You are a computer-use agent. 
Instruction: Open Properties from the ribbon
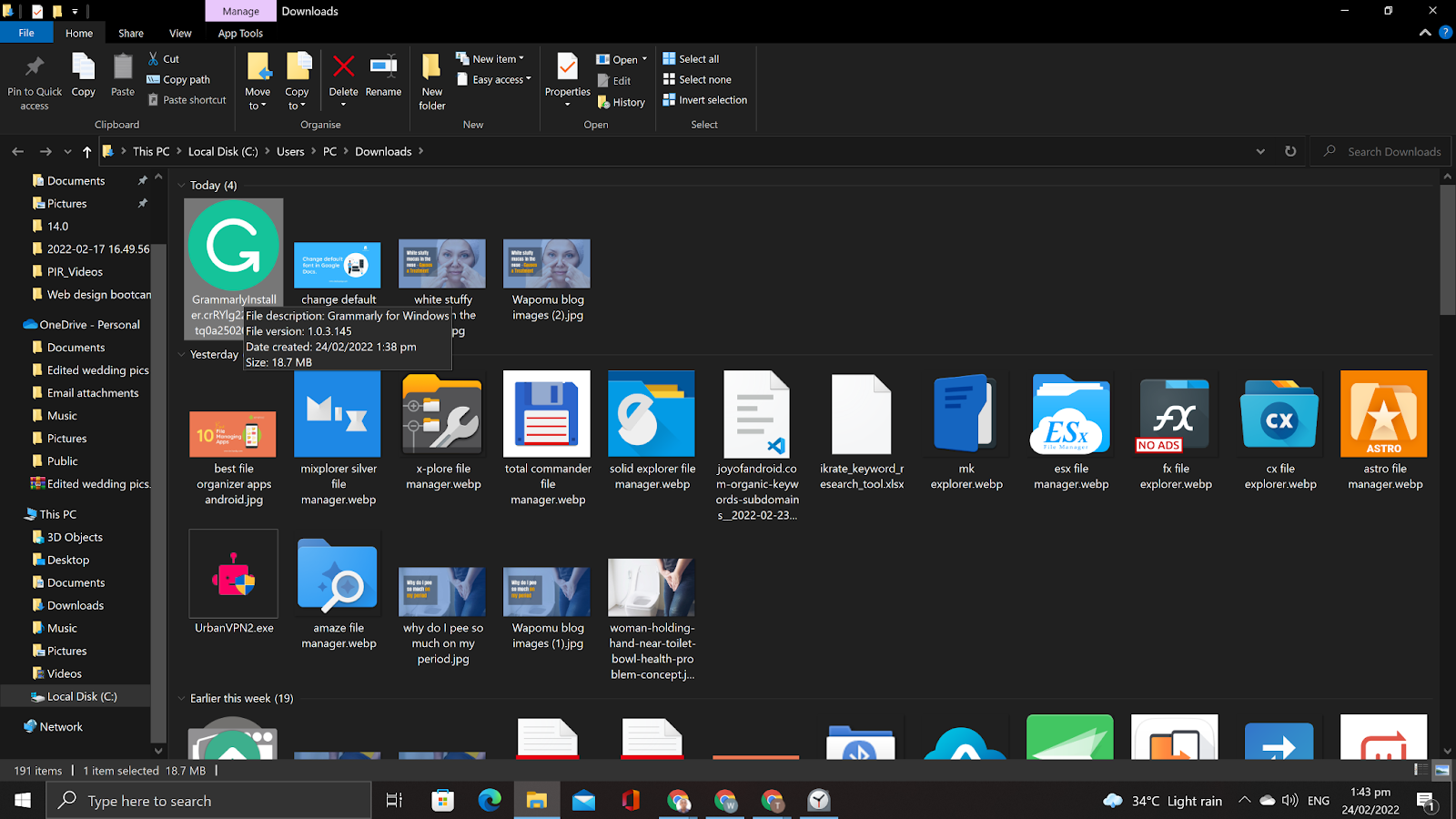click(567, 69)
